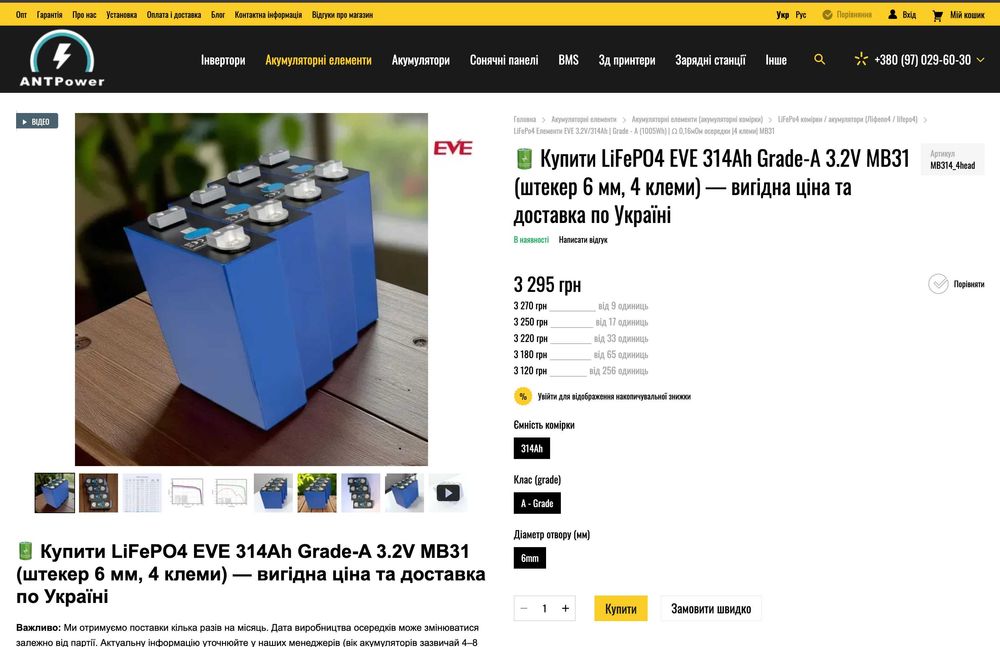Open the shopping cart icon
This screenshot has width=1000, height=647.
[937, 15]
